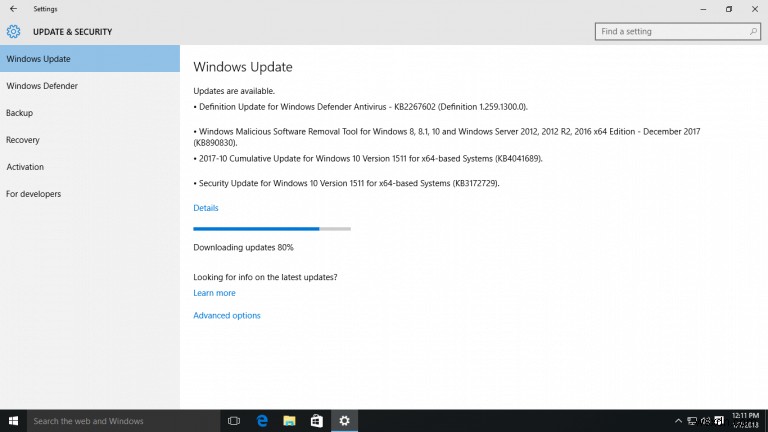This screenshot has width=768, height=432.
Task: Click the volume icon in the system tray
Action: click(x=705, y=421)
